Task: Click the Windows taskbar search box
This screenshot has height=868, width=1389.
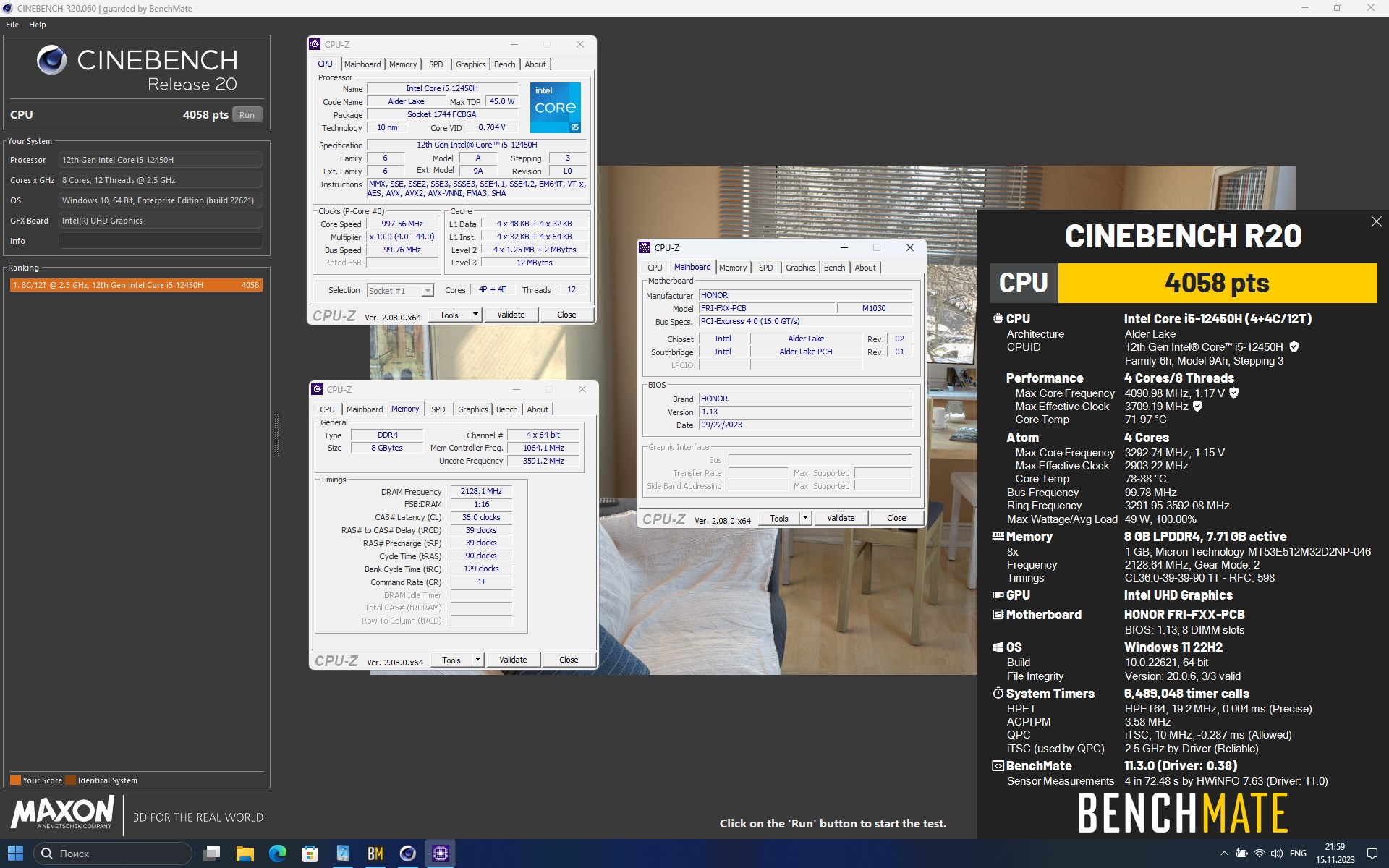Action: click(113, 854)
